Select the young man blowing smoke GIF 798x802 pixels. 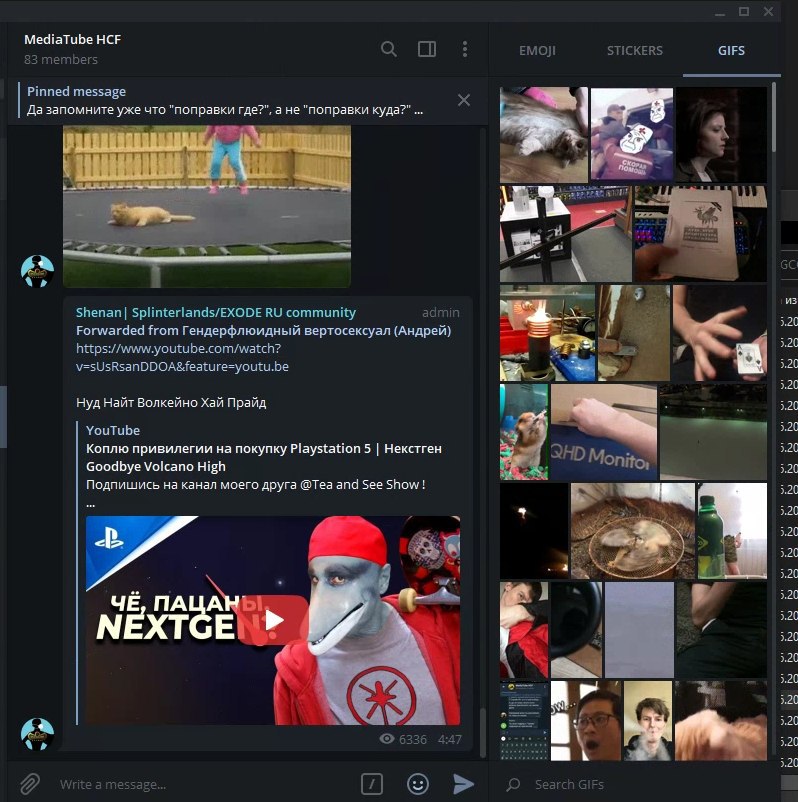[648, 721]
